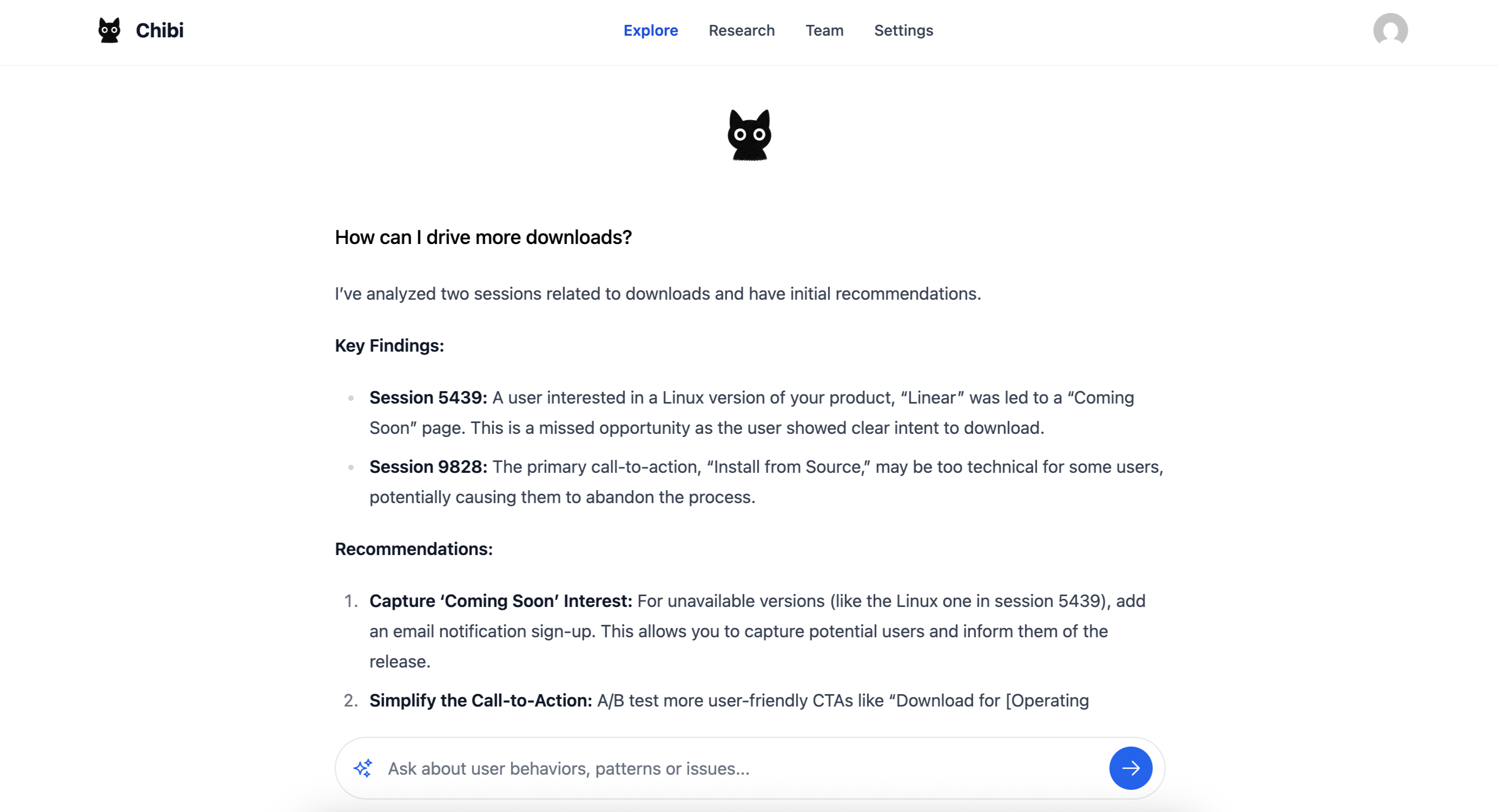1498x812 pixels.
Task: Select the 'Session 9828:' bold label
Action: (428, 467)
